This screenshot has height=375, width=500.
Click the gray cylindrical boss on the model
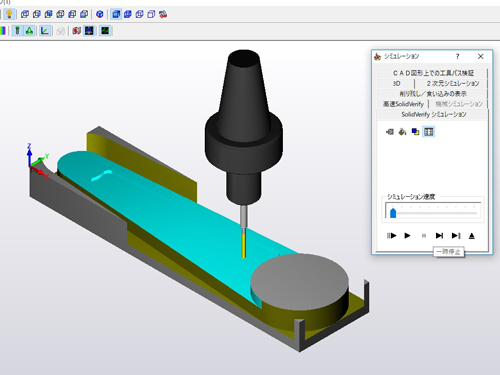coord(300,289)
